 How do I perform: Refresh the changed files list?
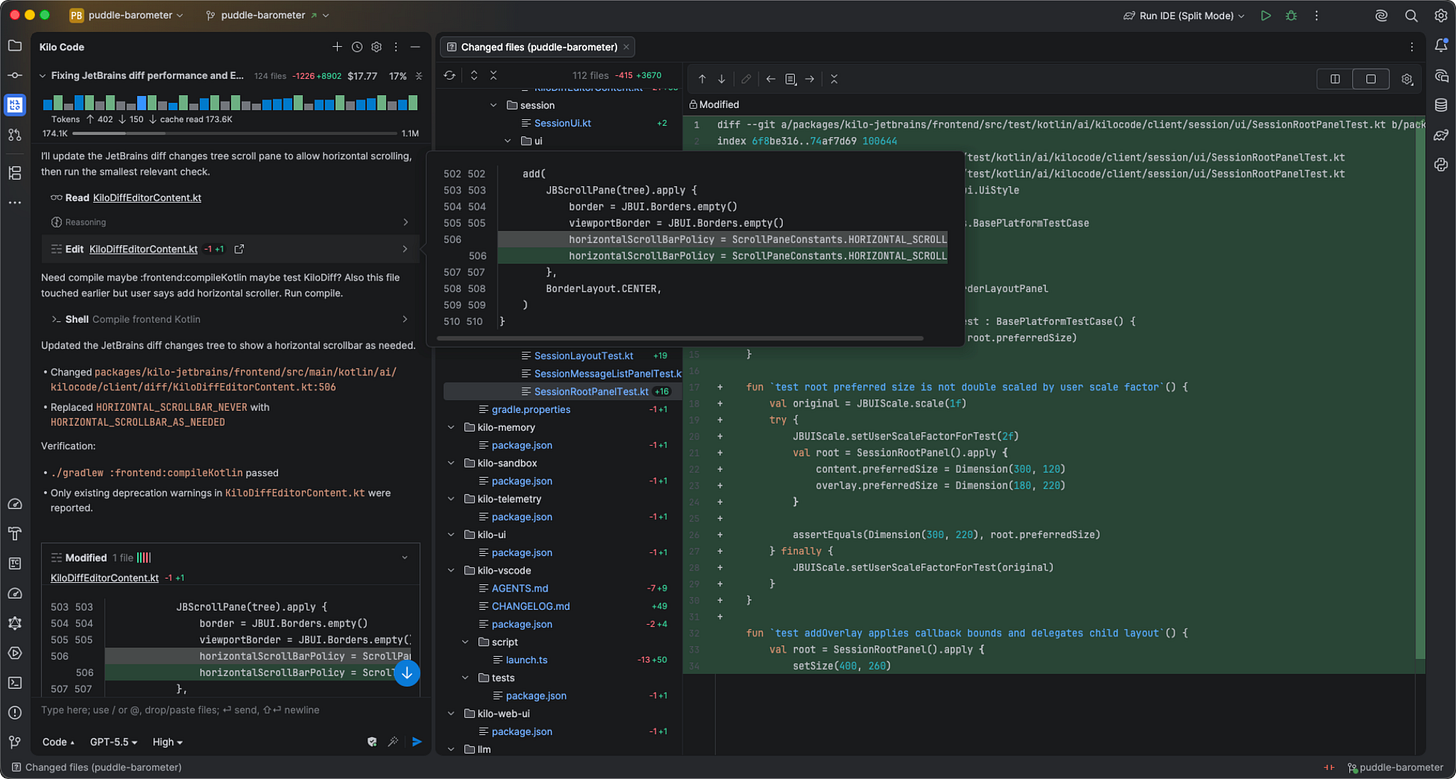[x=450, y=75]
